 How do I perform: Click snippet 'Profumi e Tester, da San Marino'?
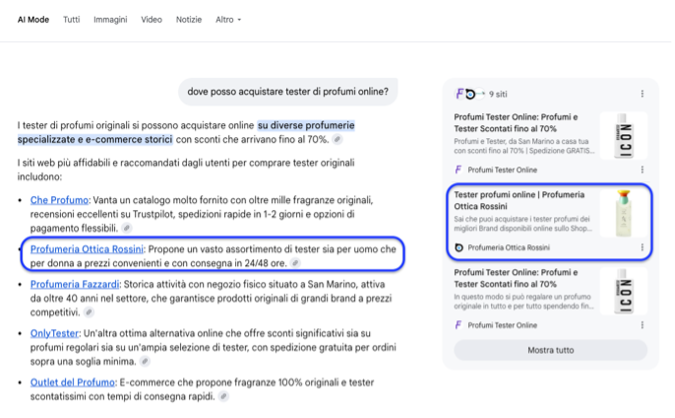click(x=524, y=146)
